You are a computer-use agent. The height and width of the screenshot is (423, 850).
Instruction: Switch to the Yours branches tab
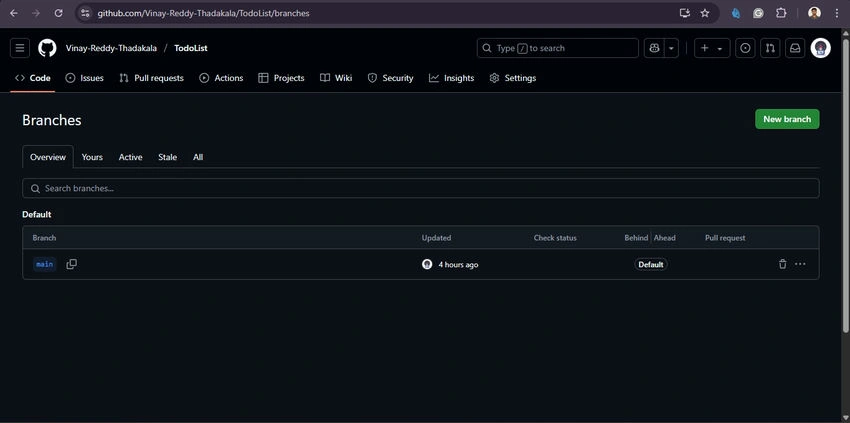pos(92,157)
